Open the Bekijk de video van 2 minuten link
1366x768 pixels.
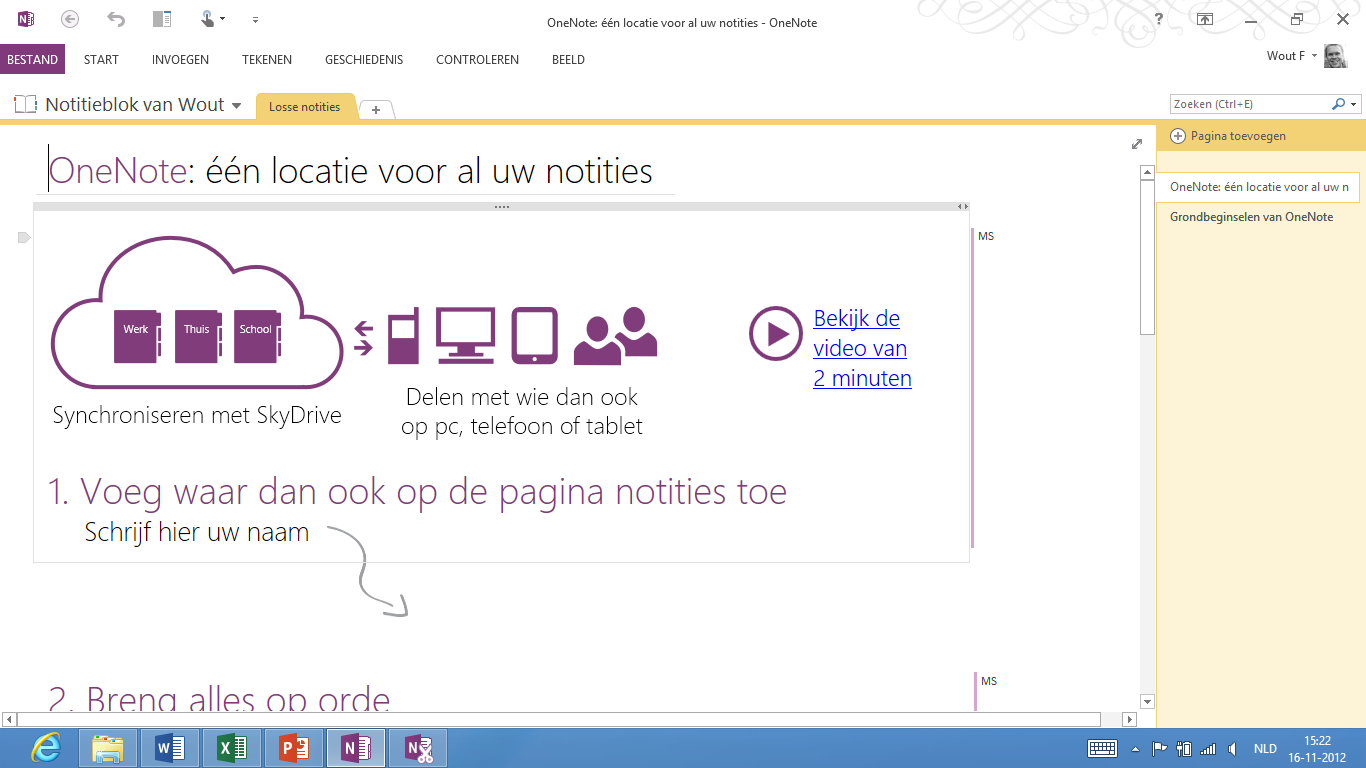862,348
